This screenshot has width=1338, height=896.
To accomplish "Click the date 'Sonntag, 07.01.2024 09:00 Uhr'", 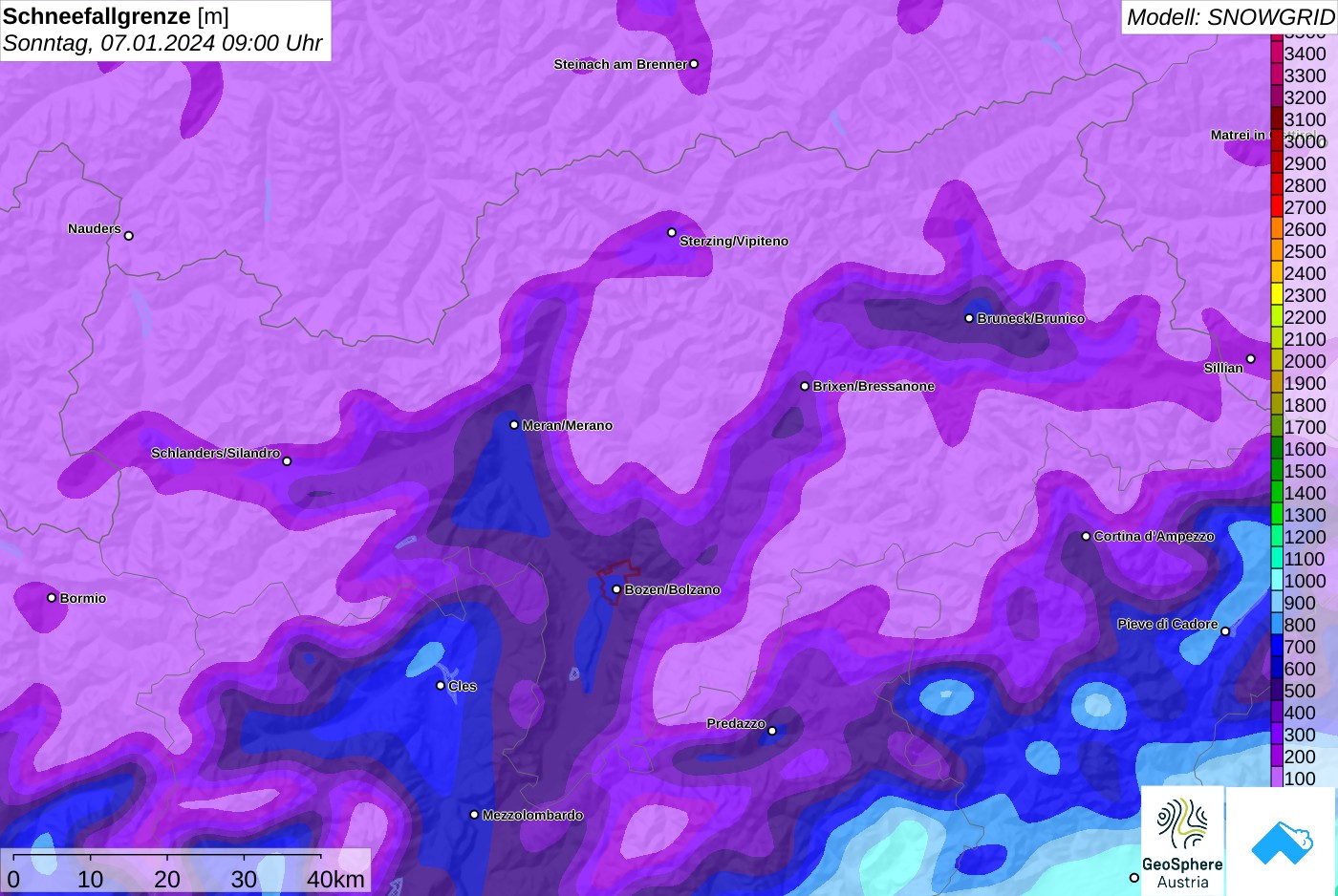I will pyautogui.click(x=162, y=43).
